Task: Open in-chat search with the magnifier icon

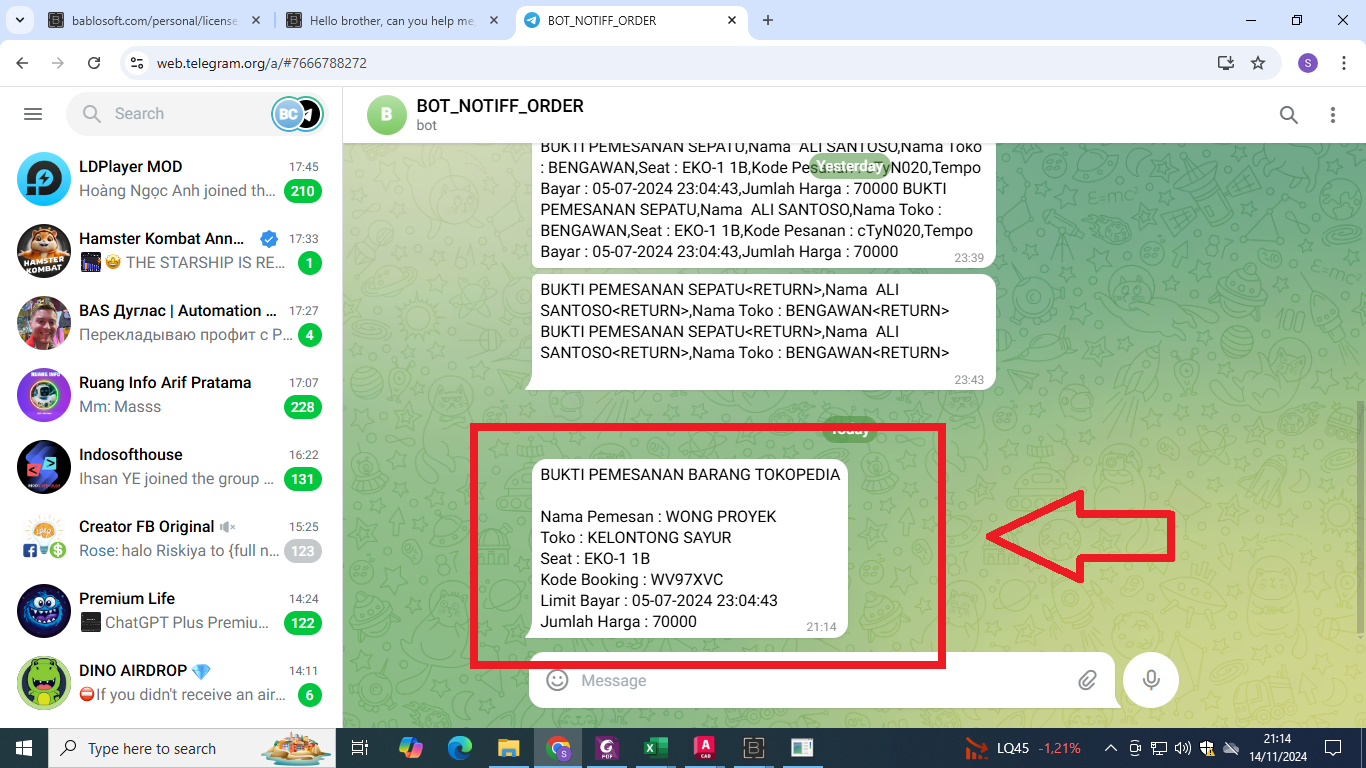Action: coord(1289,115)
